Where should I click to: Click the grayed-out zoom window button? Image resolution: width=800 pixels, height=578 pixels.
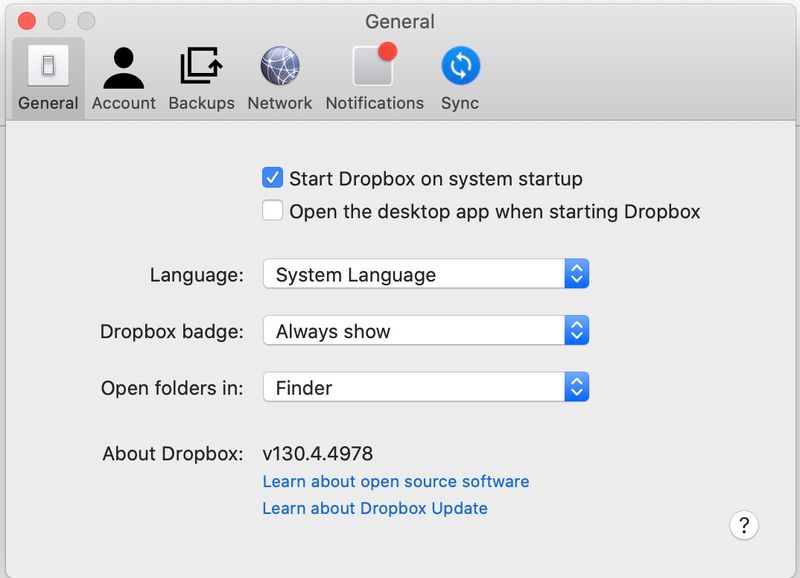pos(87,21)
